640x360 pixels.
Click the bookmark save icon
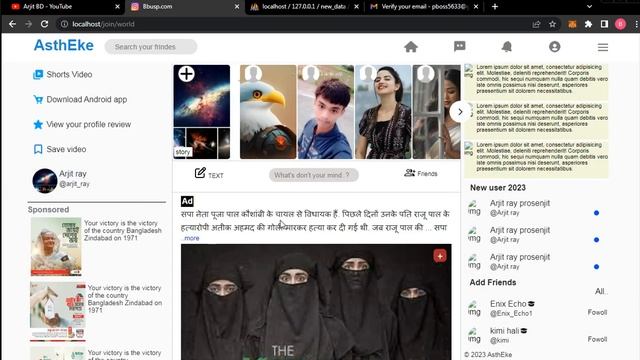click(38, 149)
